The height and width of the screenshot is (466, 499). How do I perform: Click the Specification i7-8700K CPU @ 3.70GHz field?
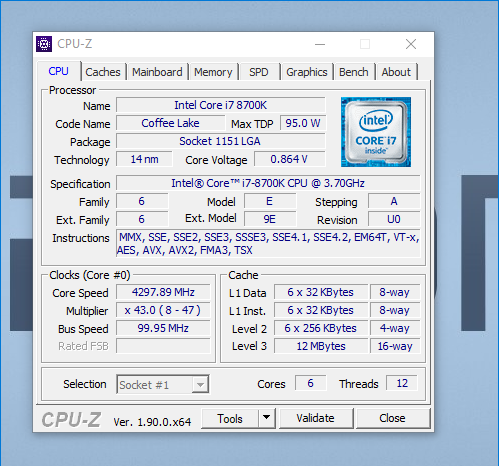pos(268,183)
